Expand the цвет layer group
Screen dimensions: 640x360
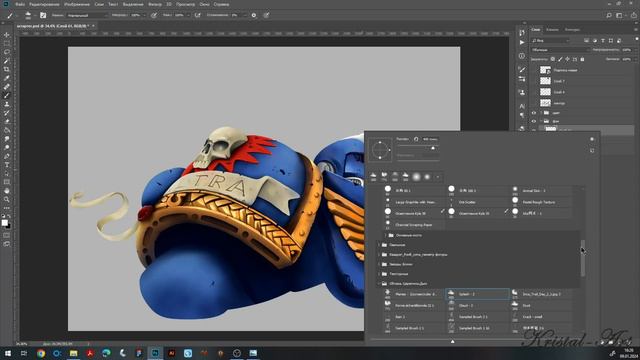click(x=541, y=113)
